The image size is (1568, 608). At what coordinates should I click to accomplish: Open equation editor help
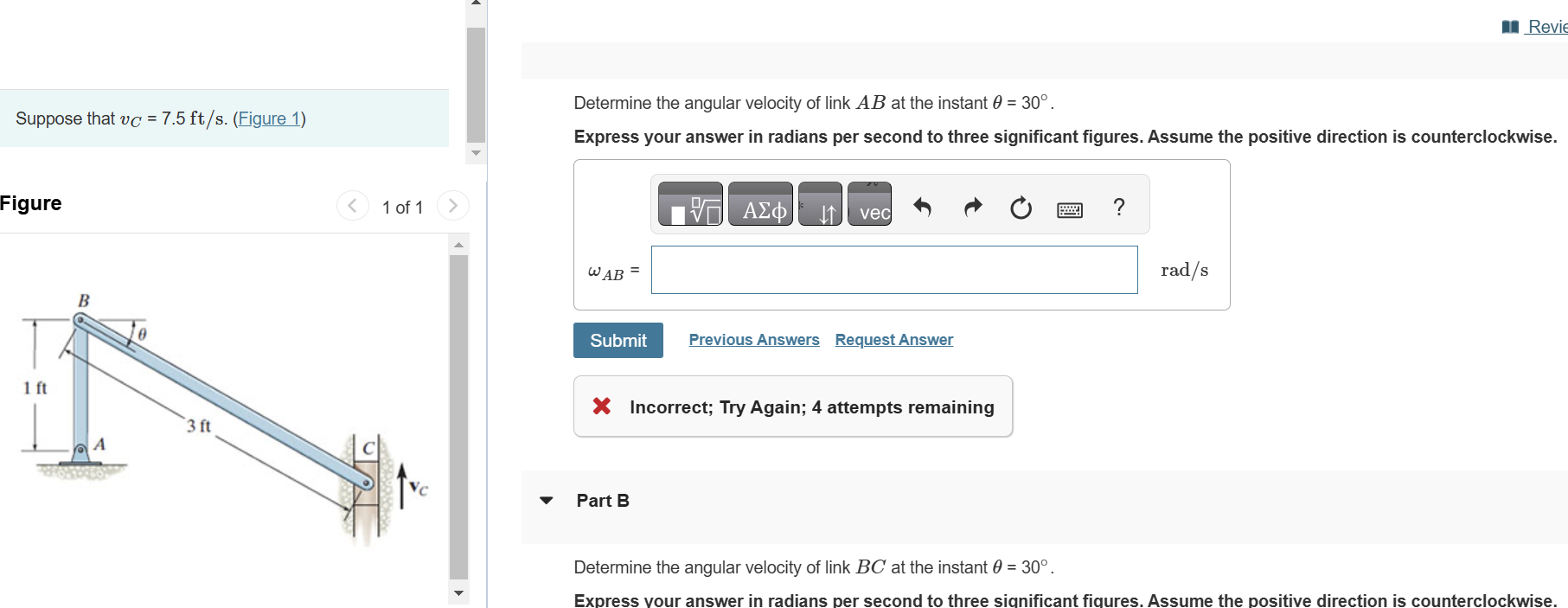(1118, 207)
